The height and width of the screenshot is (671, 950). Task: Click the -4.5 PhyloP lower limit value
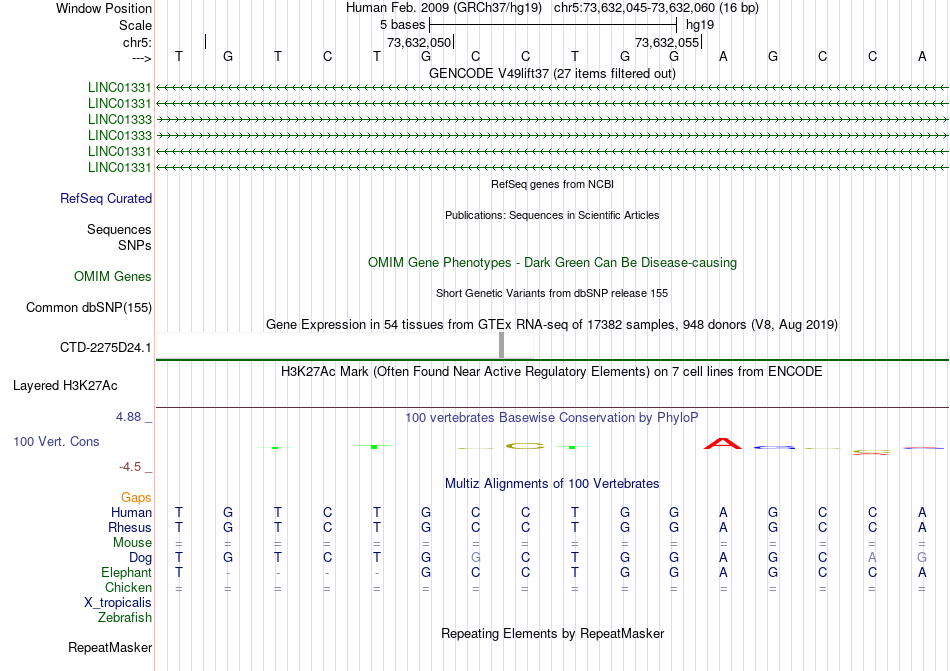point(130,466)
